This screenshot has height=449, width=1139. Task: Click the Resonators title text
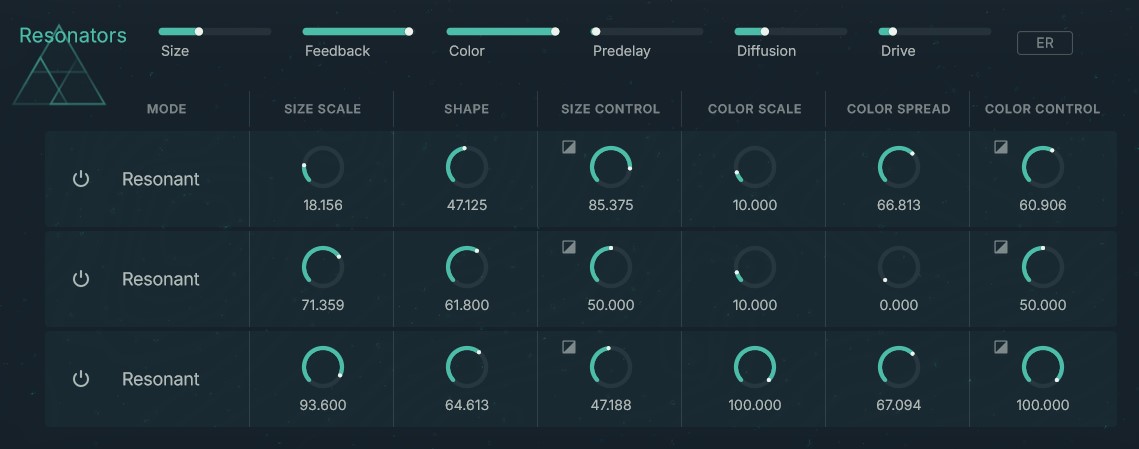pos(73,36)
